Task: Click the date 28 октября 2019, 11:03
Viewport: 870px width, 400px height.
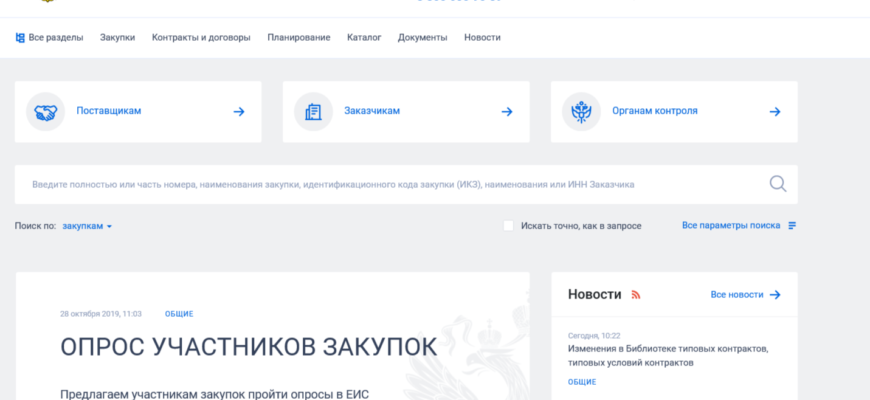Action: click(x=101, y=314)
